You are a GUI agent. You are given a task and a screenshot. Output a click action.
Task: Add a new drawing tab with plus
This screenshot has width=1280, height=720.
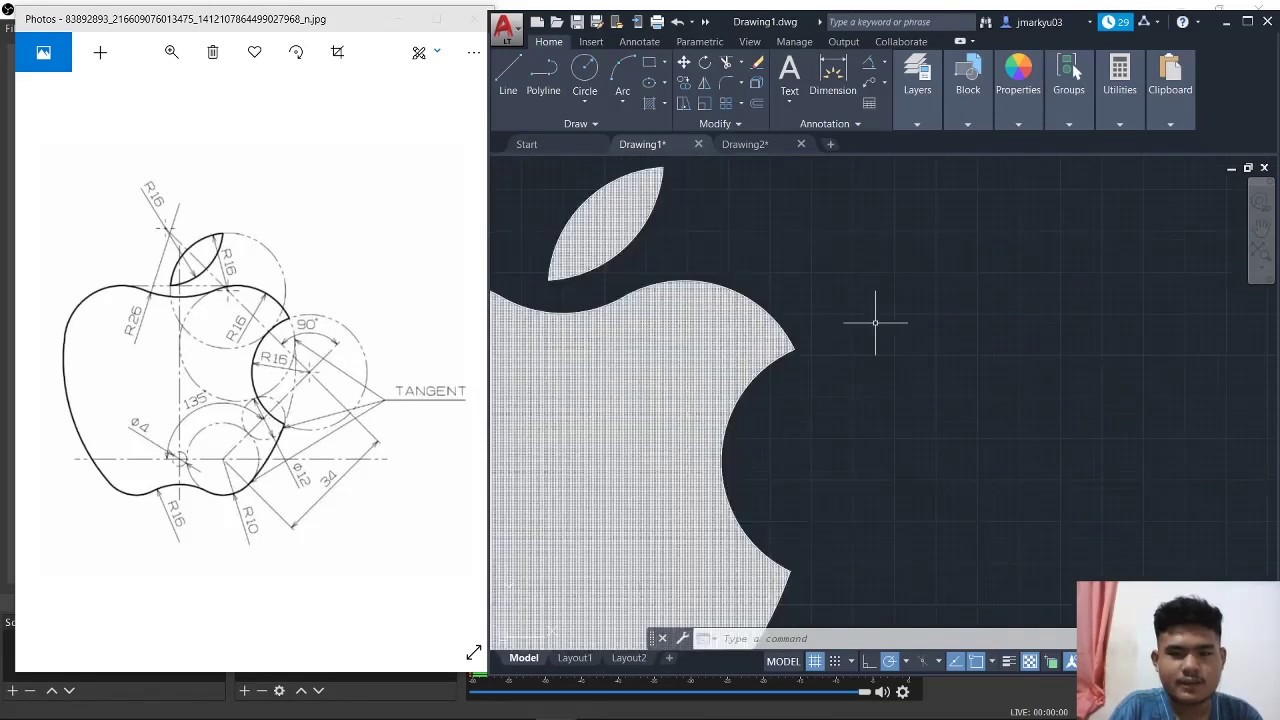tap(830, 144)
